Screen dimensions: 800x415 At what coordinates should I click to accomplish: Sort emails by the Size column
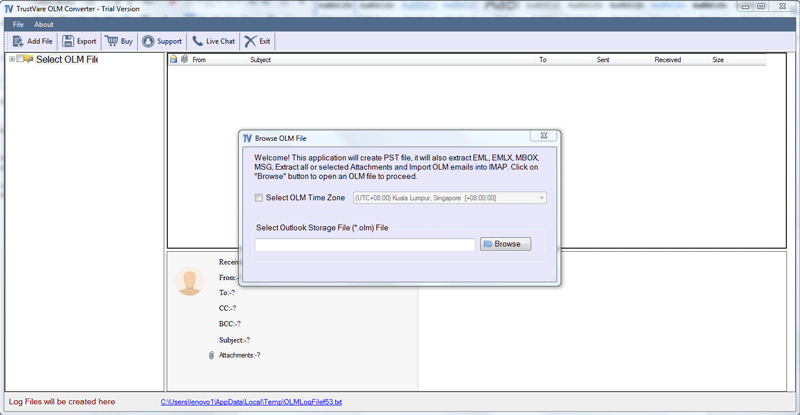pyautogui.click(x=718, y=60)
